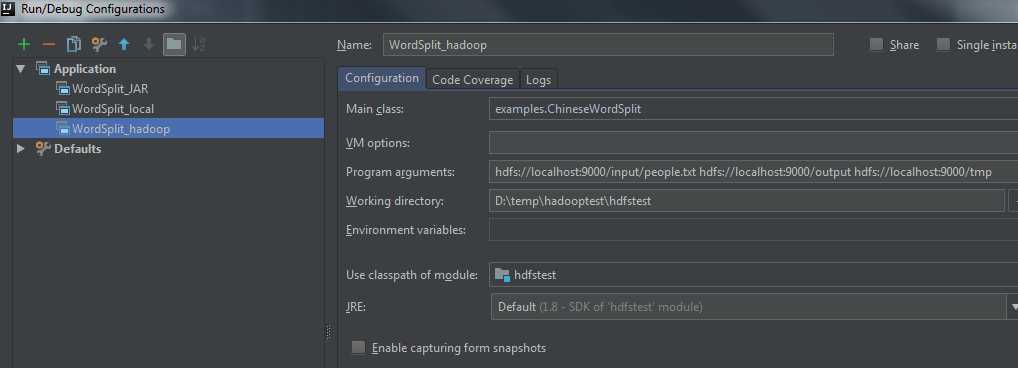
Task: Collapse the Application tree node
Action: coord(21,68)
